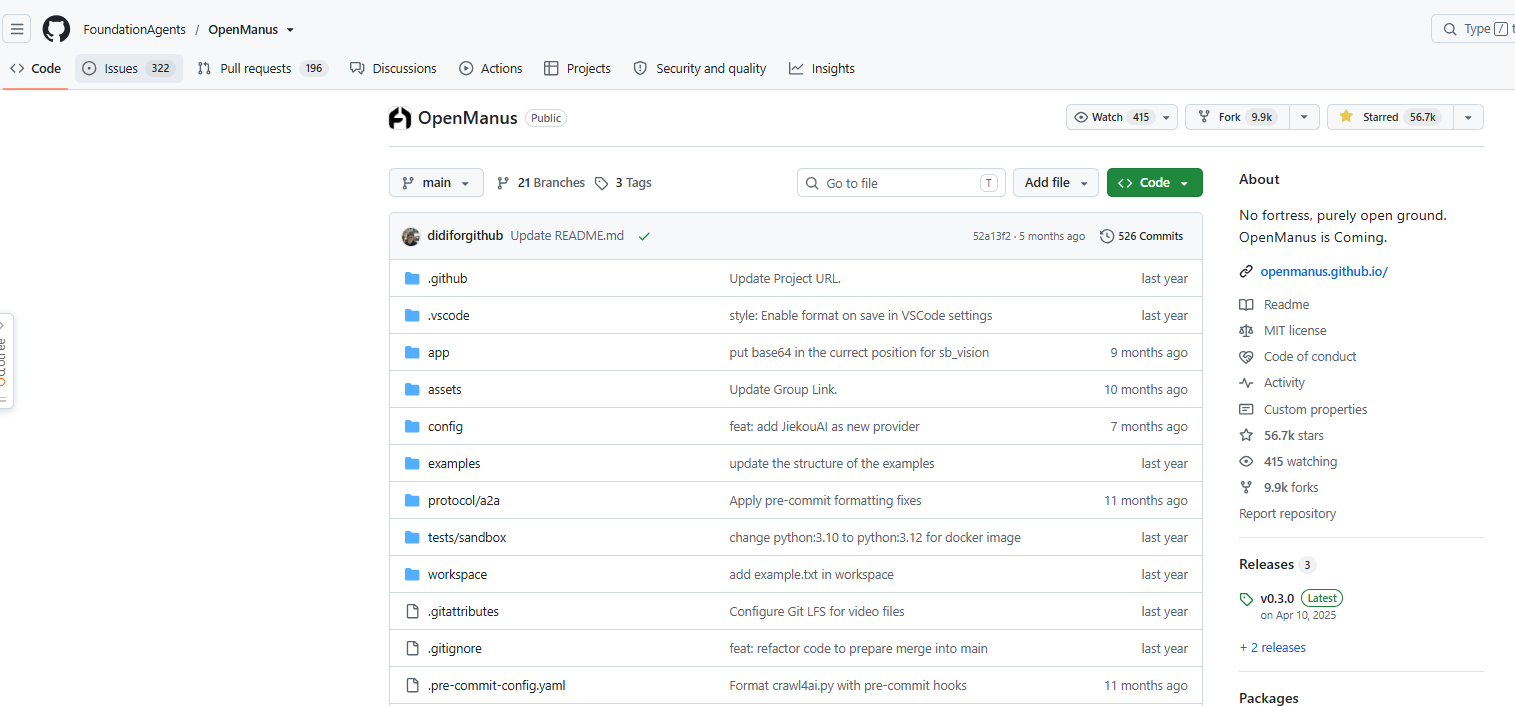Open the .vscode folder icon
The width and height of the screenshot is (1515, 706).
pos(412,315)
